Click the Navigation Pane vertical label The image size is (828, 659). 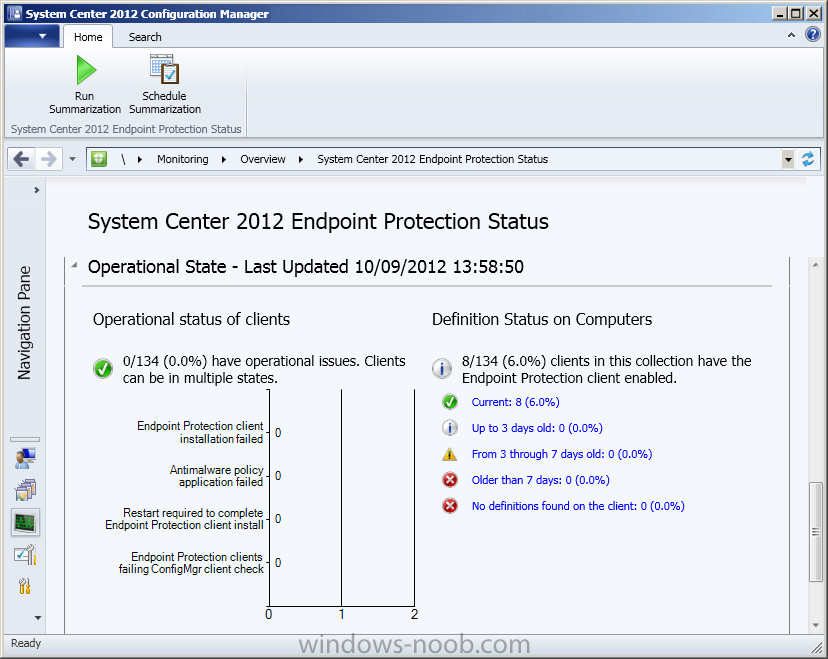(x=24, y=323)
